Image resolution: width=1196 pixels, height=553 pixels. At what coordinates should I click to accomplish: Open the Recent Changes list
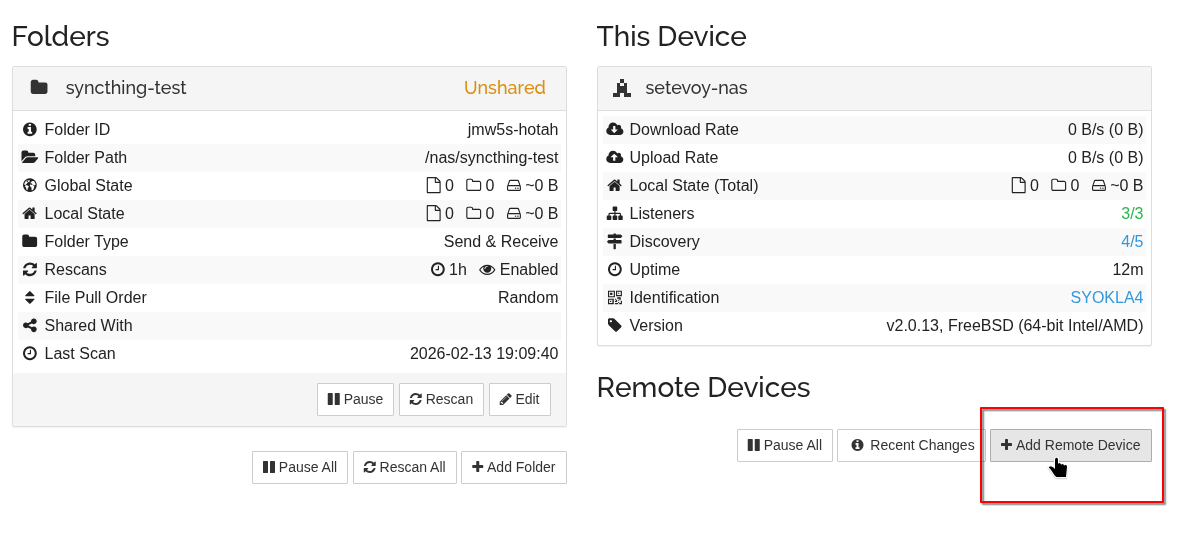911,445
